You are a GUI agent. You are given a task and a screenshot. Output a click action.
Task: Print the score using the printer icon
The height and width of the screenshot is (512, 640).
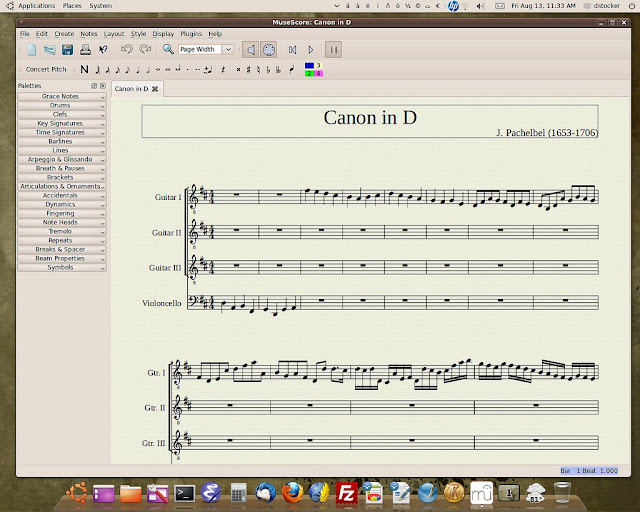click(x=85, y=50)
